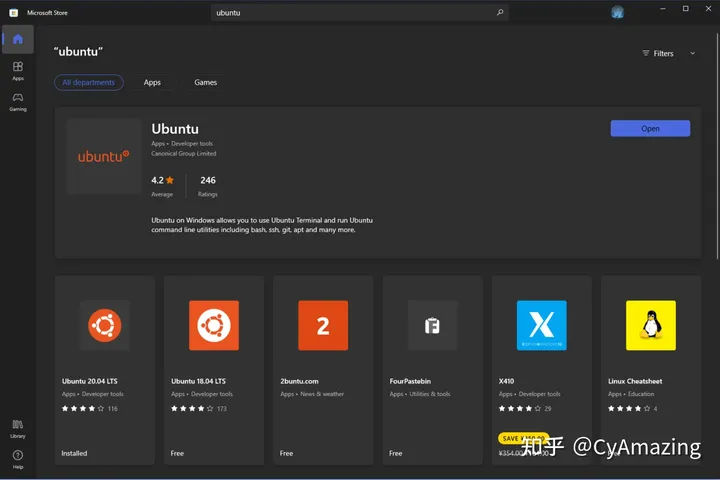
Task: Select the All departments tab
Action: (89, 83)
